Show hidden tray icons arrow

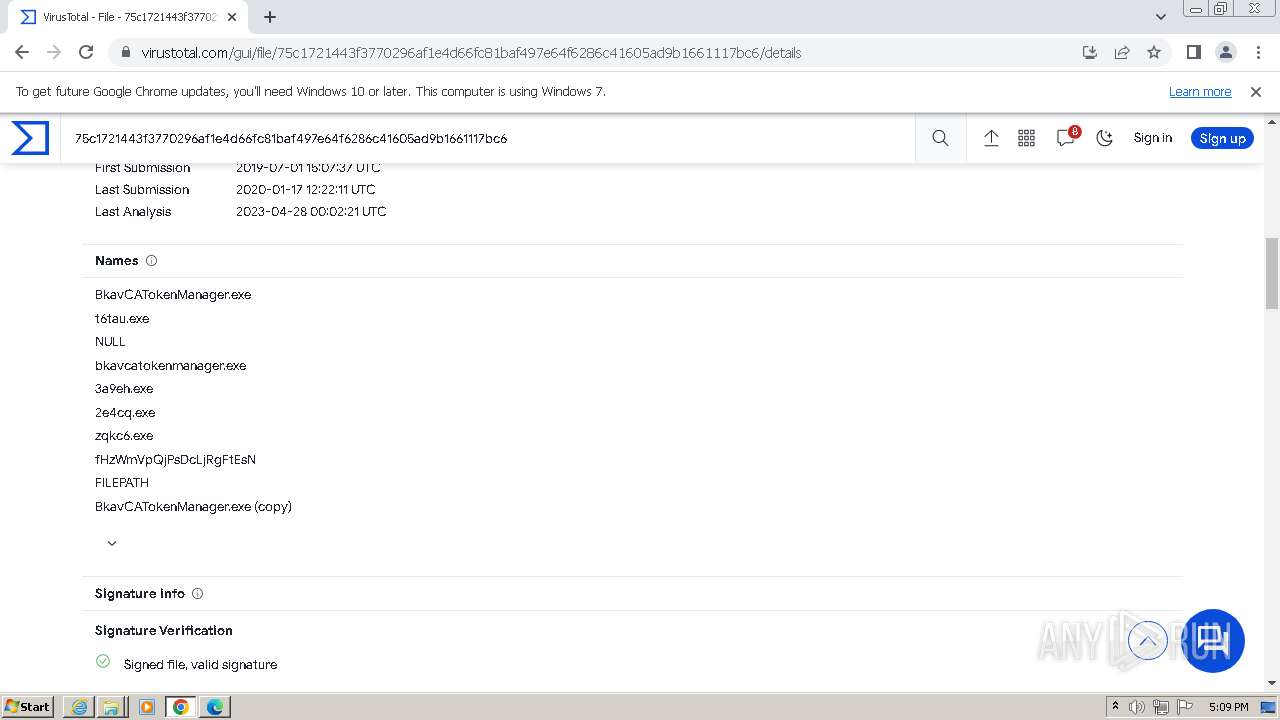click(x=1115, y=707)
